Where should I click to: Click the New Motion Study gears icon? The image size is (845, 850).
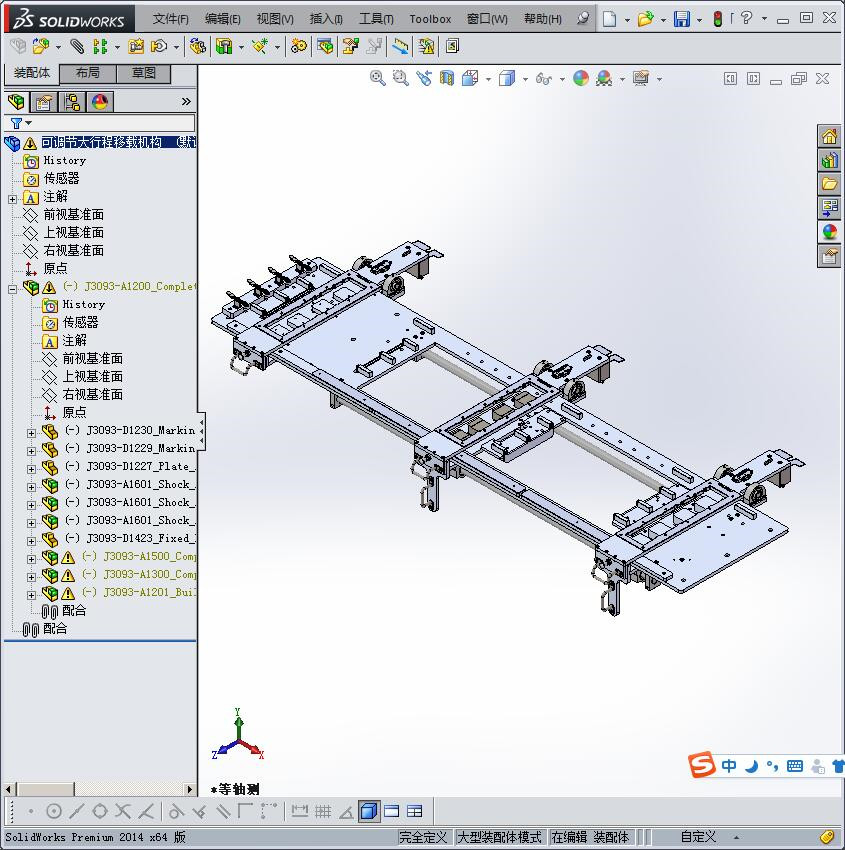click(x=298, y=47)
